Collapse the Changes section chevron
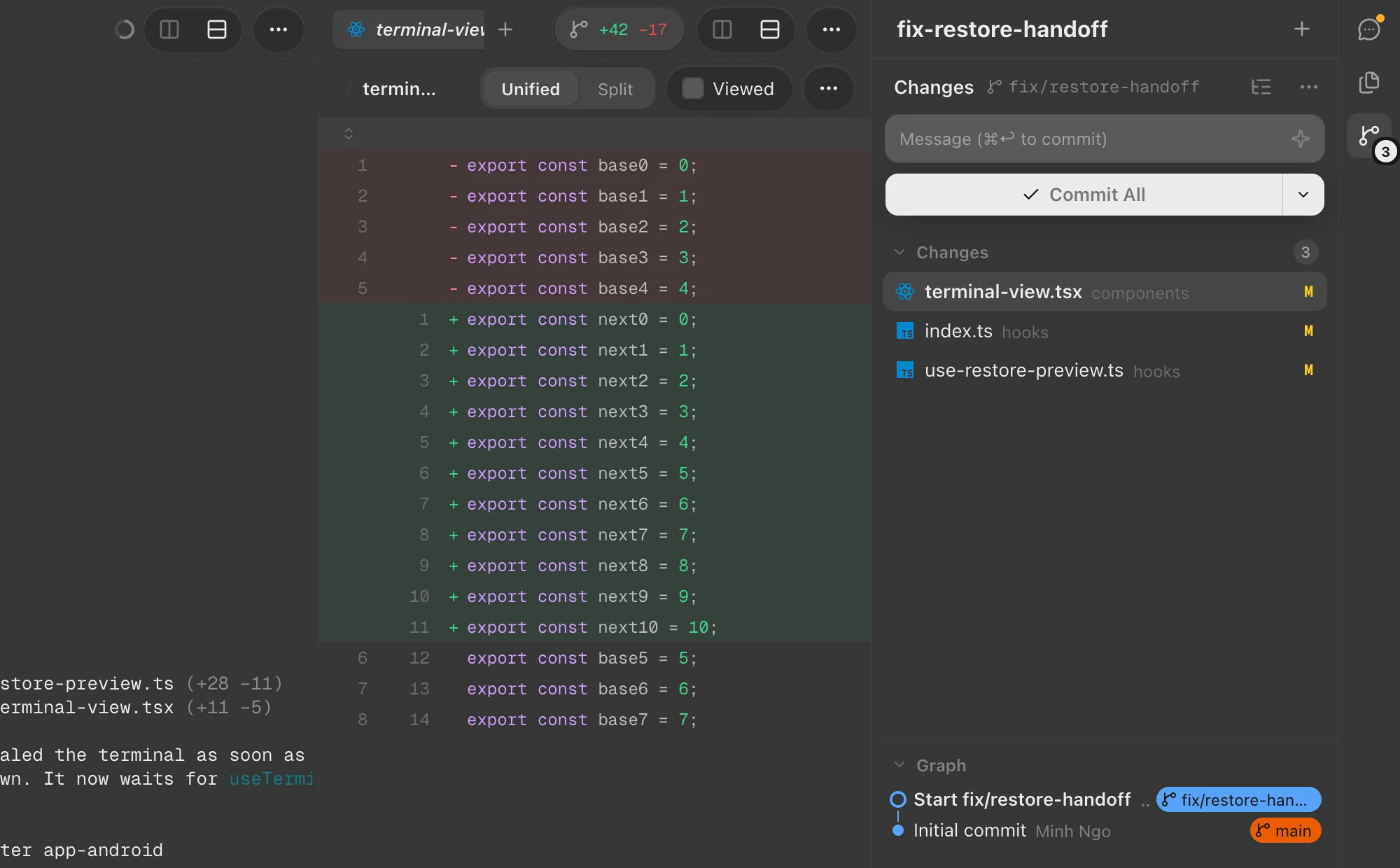 pyautogui.click(x=900, y=252)
